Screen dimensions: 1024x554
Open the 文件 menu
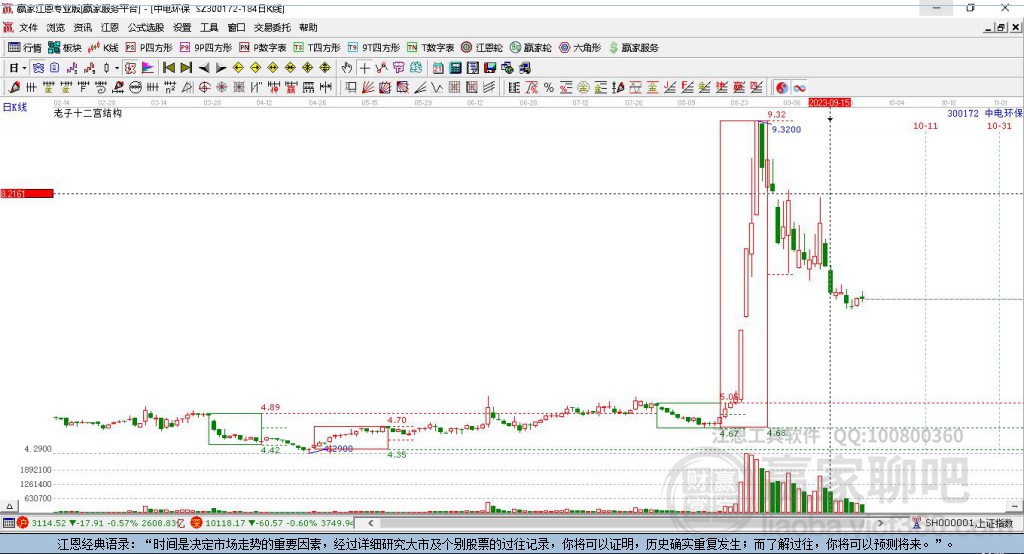pos(29,27)
